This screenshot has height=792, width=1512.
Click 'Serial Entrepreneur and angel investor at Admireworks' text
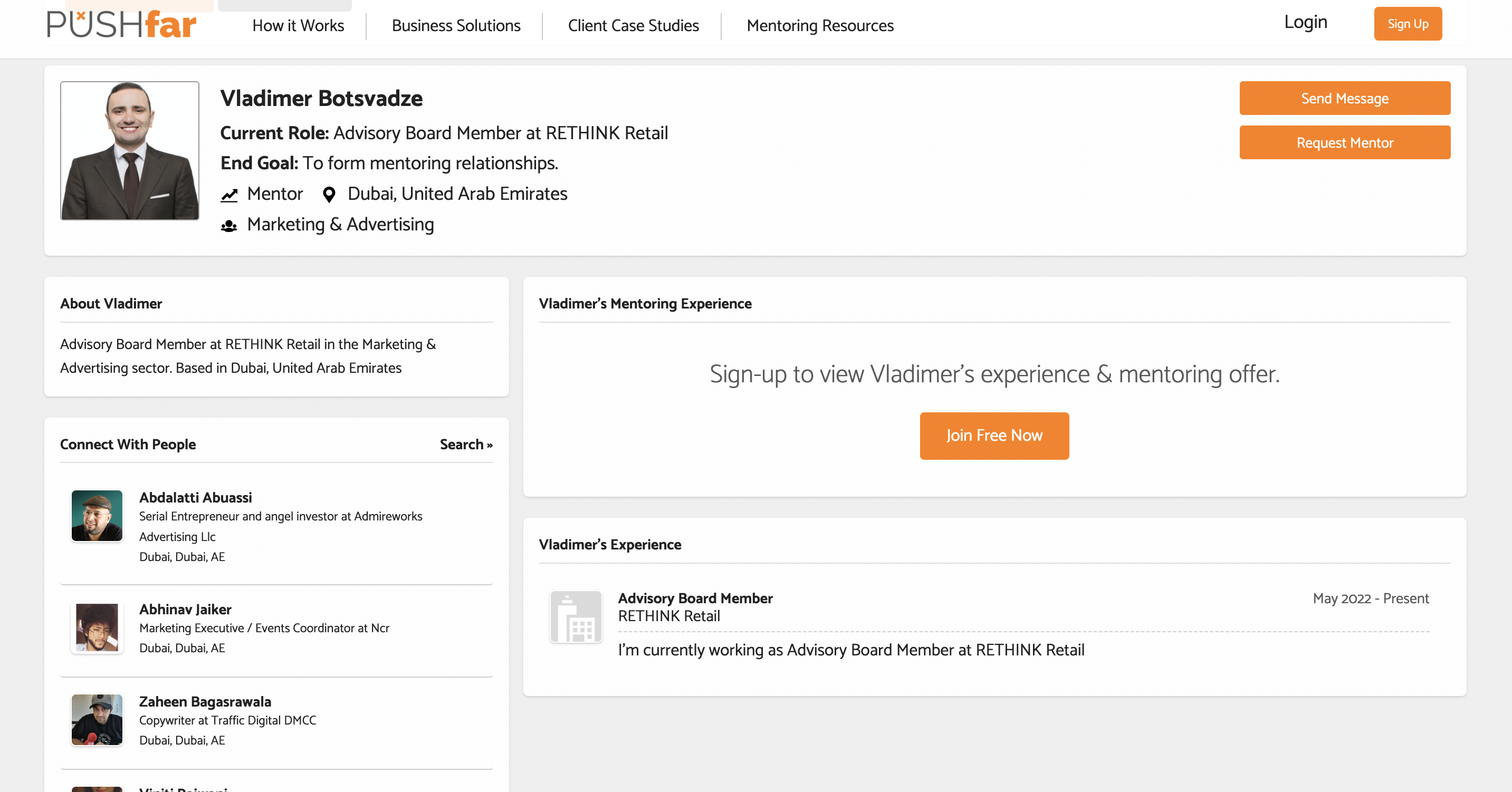[281, 517]
